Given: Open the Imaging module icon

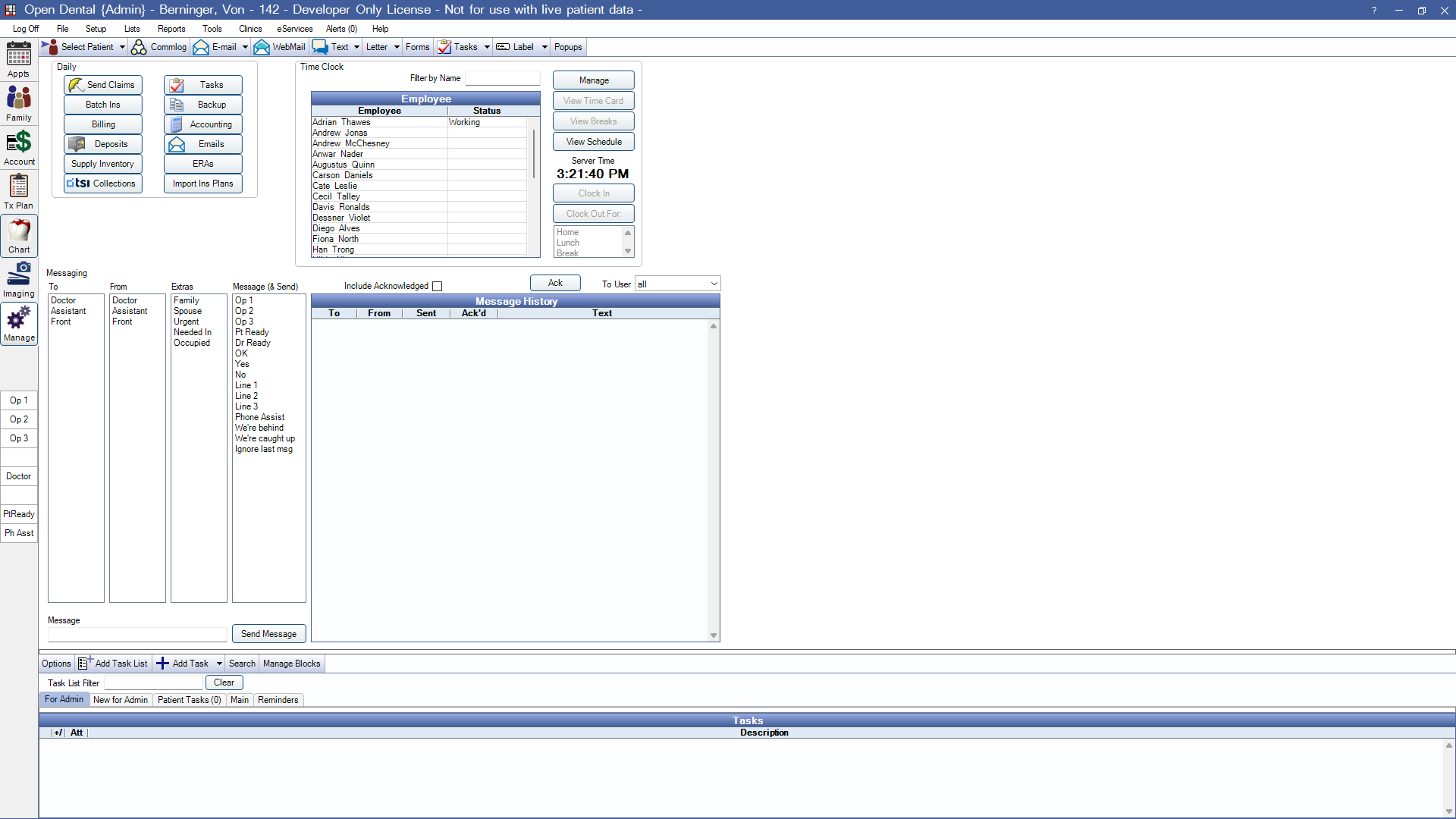Looking at the screenshot, I should pos(19,279).
